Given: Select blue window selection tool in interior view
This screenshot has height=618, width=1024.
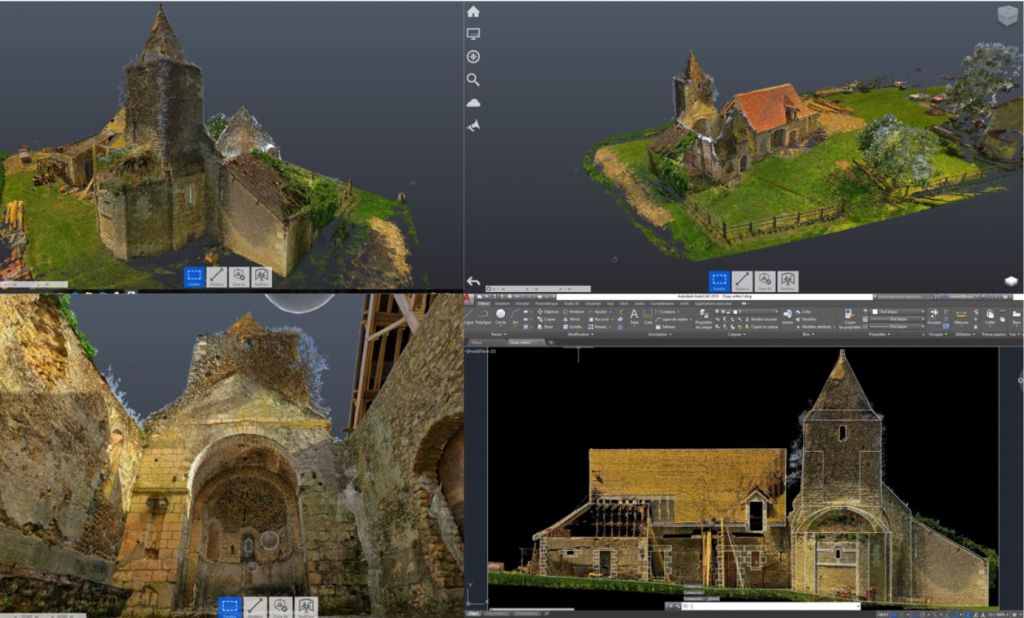Looking at the screenshot, I should (x=229, y=607).
